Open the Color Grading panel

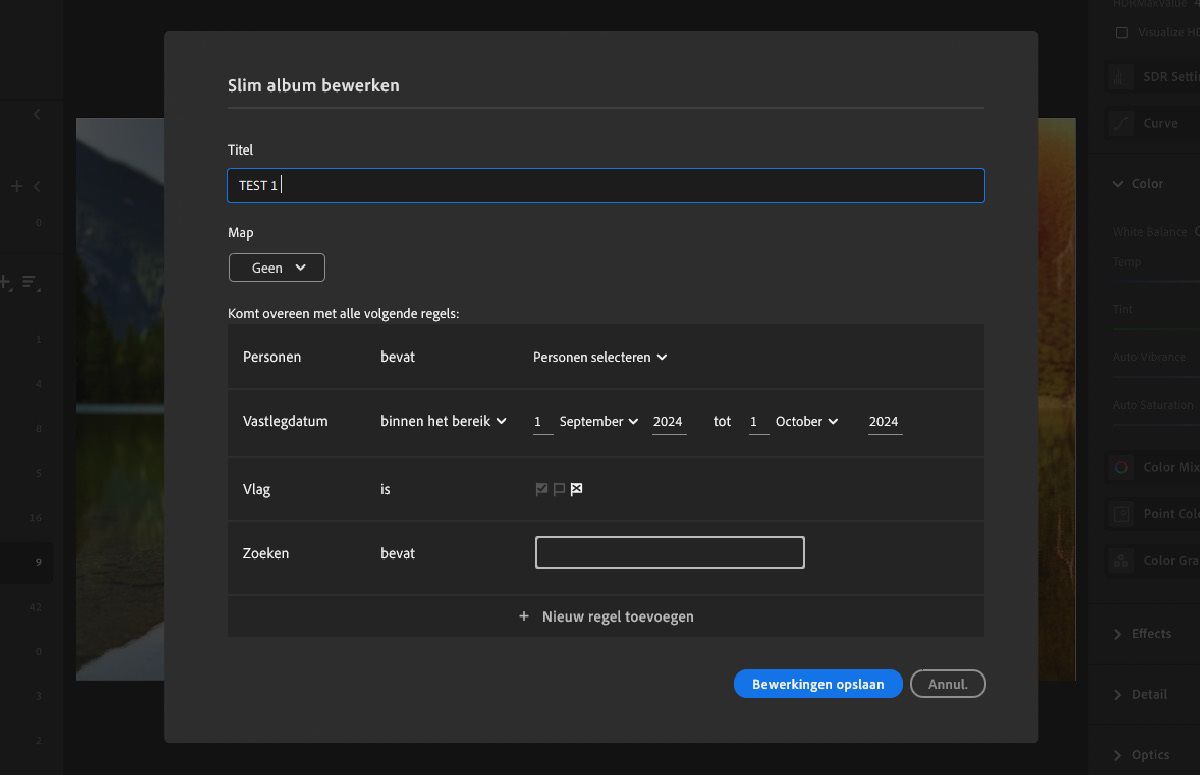click(1120, 560)
